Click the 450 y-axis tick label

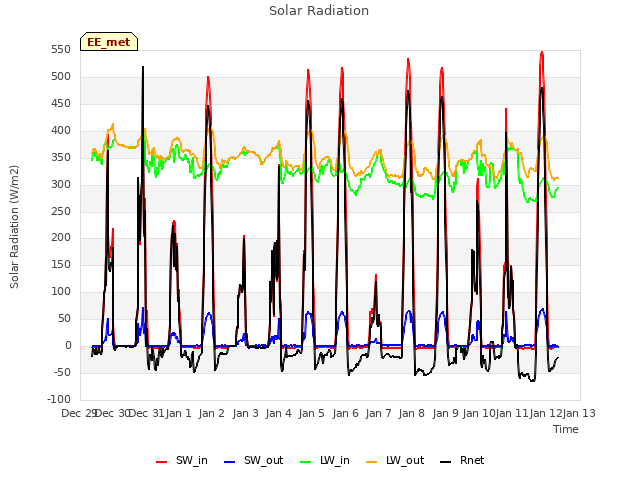[61, 104]
